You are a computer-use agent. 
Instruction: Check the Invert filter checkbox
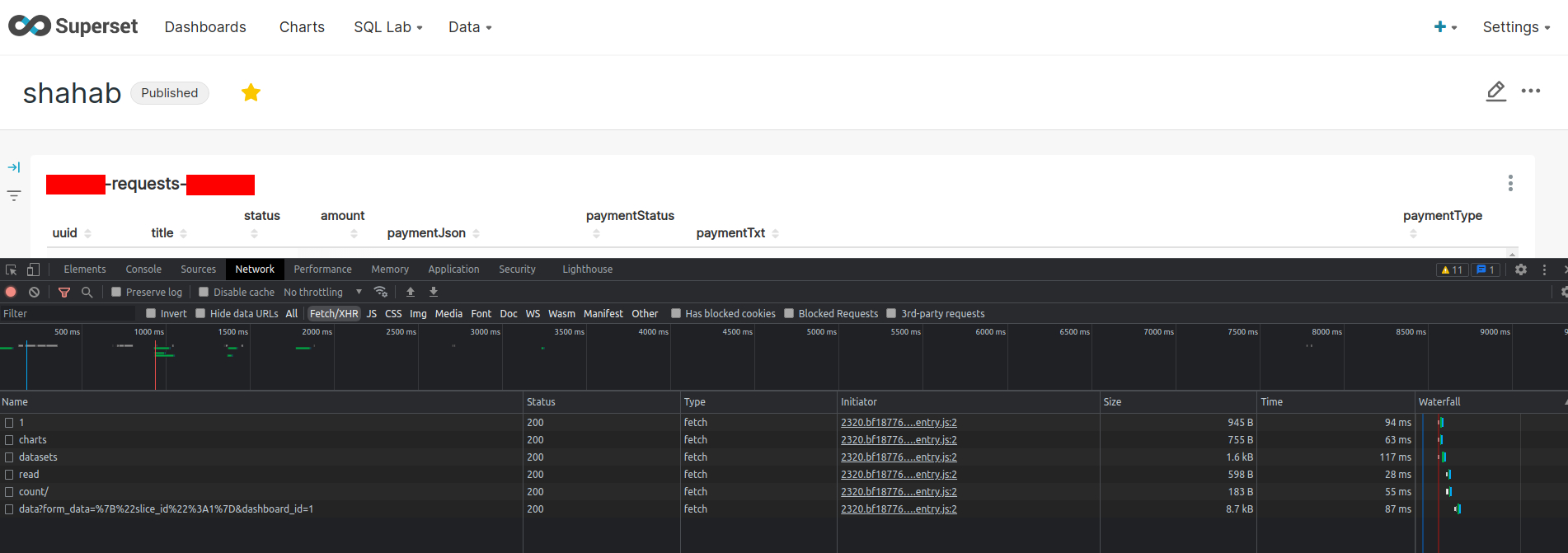(x=151, y=313)
